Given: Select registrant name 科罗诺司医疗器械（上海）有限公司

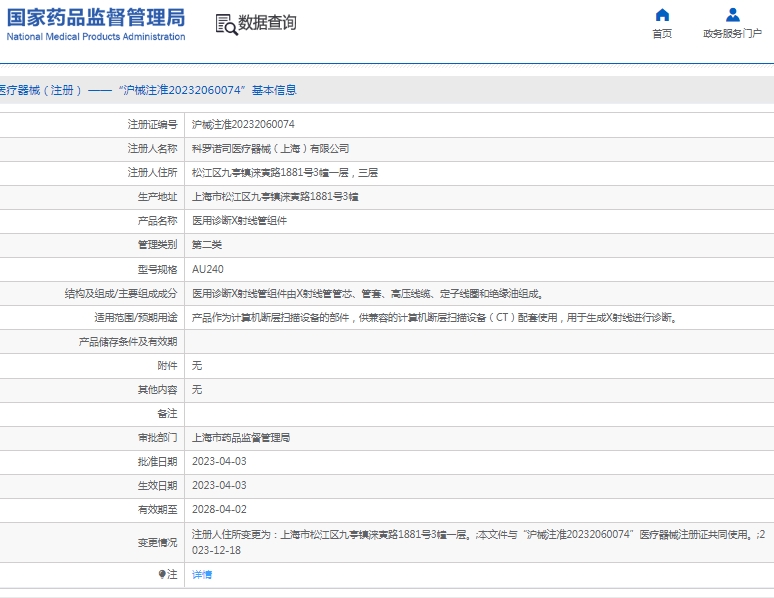Looking at the screenshot, I should click(x=271, y=149).
